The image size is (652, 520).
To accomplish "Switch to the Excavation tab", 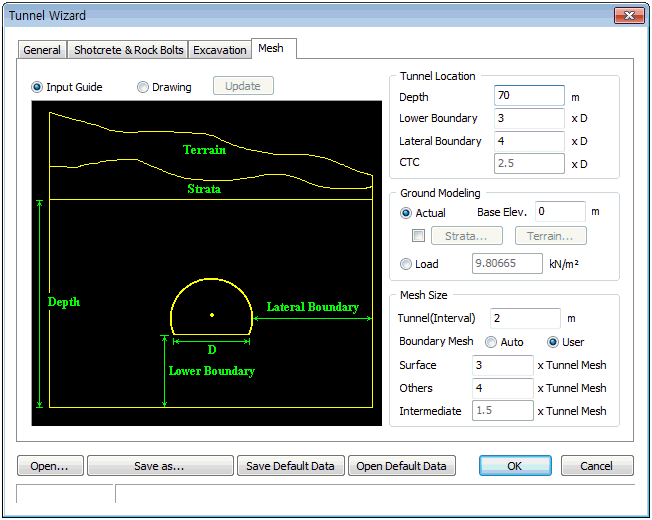I will 219,50.
